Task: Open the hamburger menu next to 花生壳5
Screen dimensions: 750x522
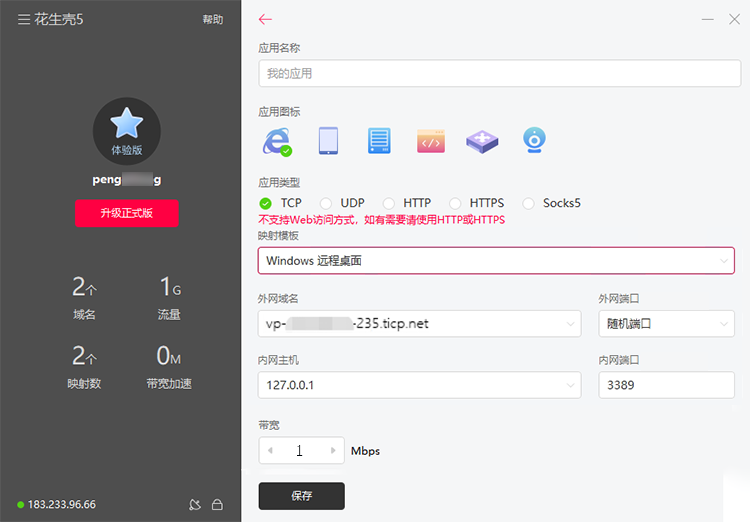Action: 24,19
